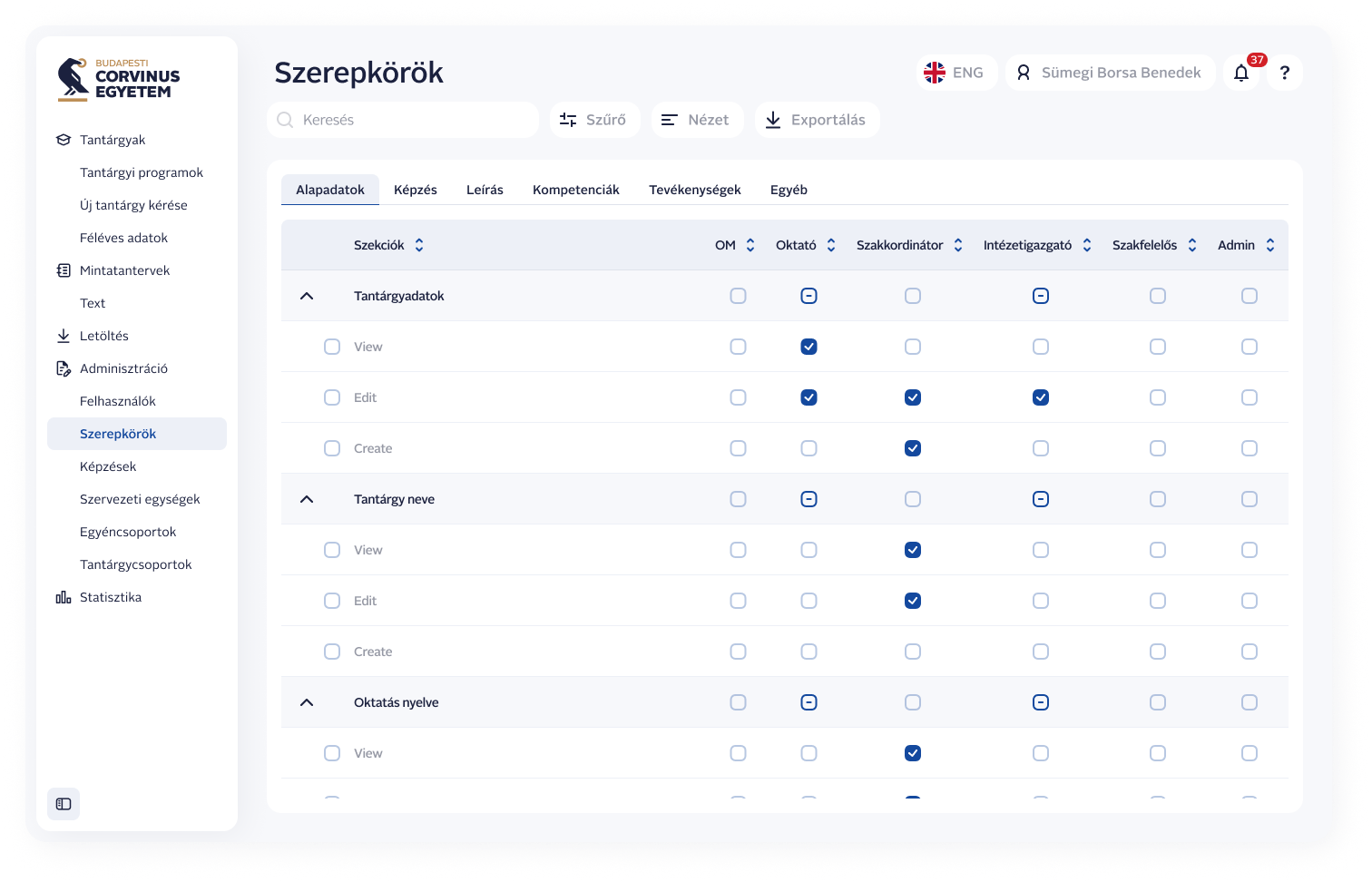Collapse the Tantárgyadatok section
The image size is (1372, 882).
click(307, 296)
